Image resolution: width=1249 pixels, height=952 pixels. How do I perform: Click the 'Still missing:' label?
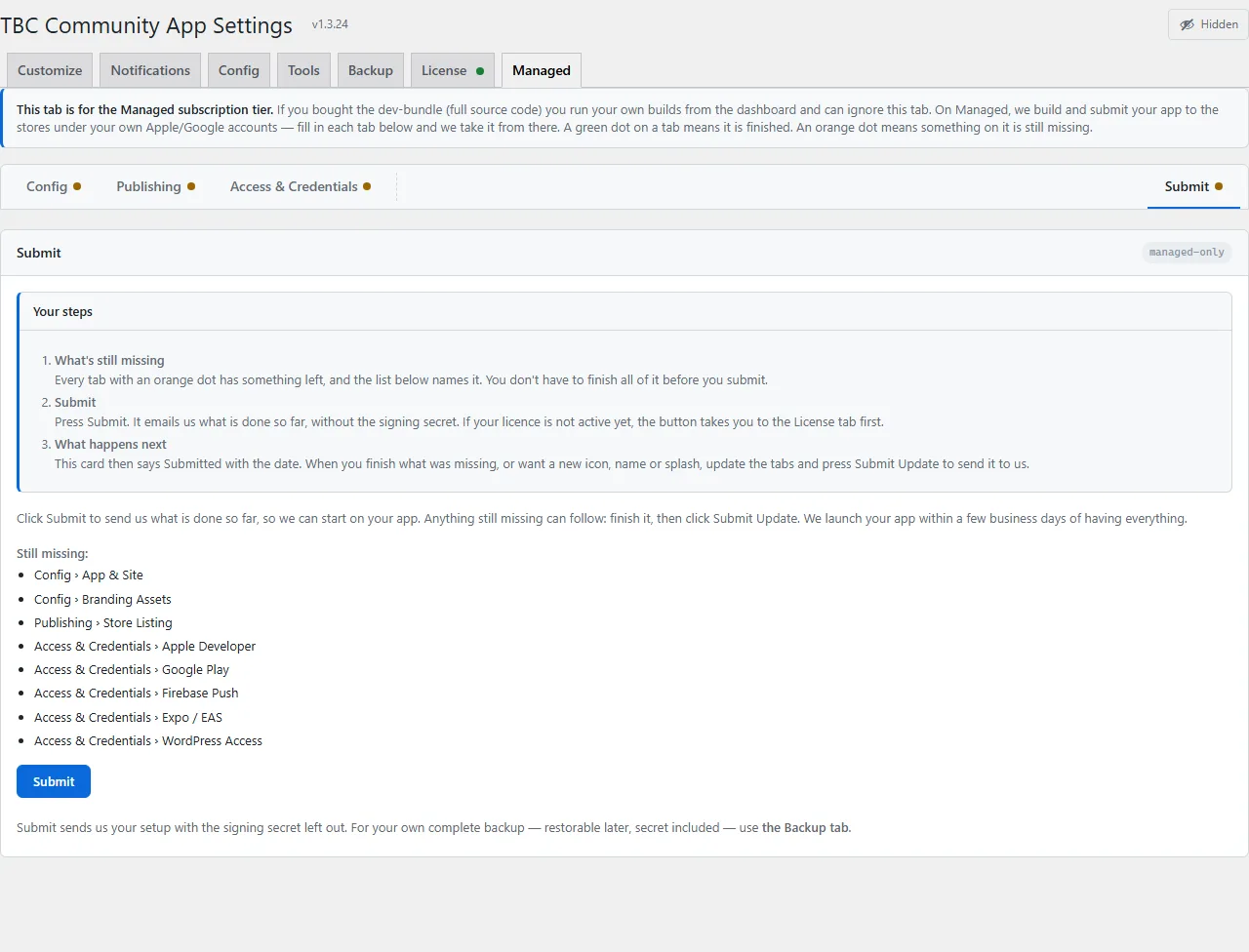[52, 553]
